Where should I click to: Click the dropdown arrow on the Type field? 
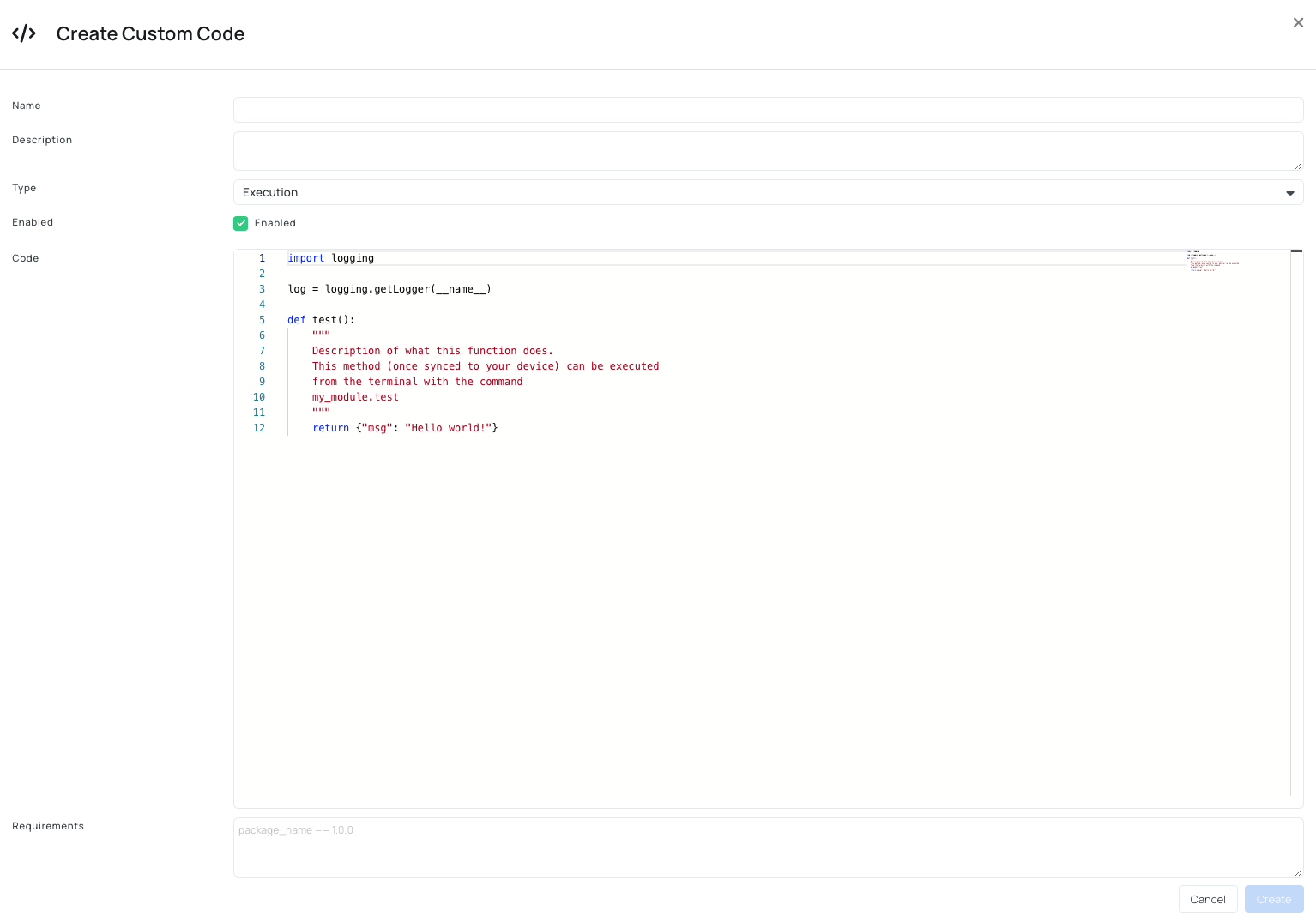click(x=1289, y=193)
